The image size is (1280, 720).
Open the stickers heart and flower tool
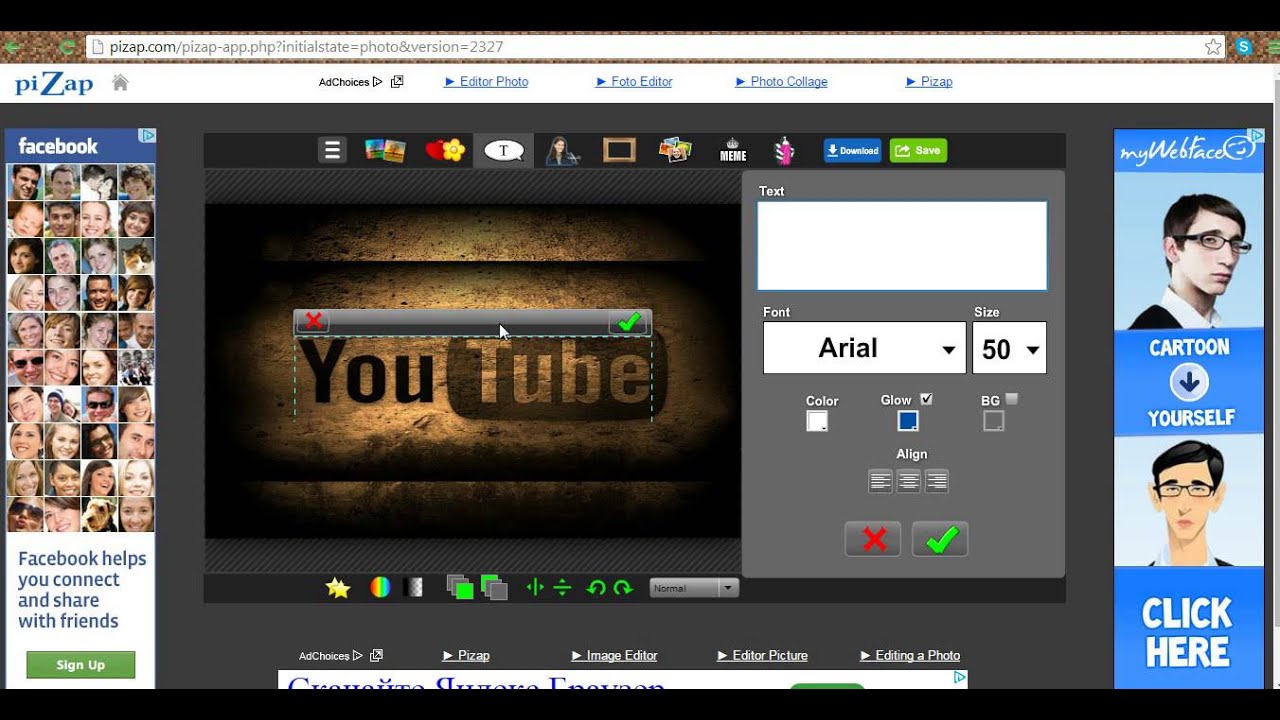[445, 150]
